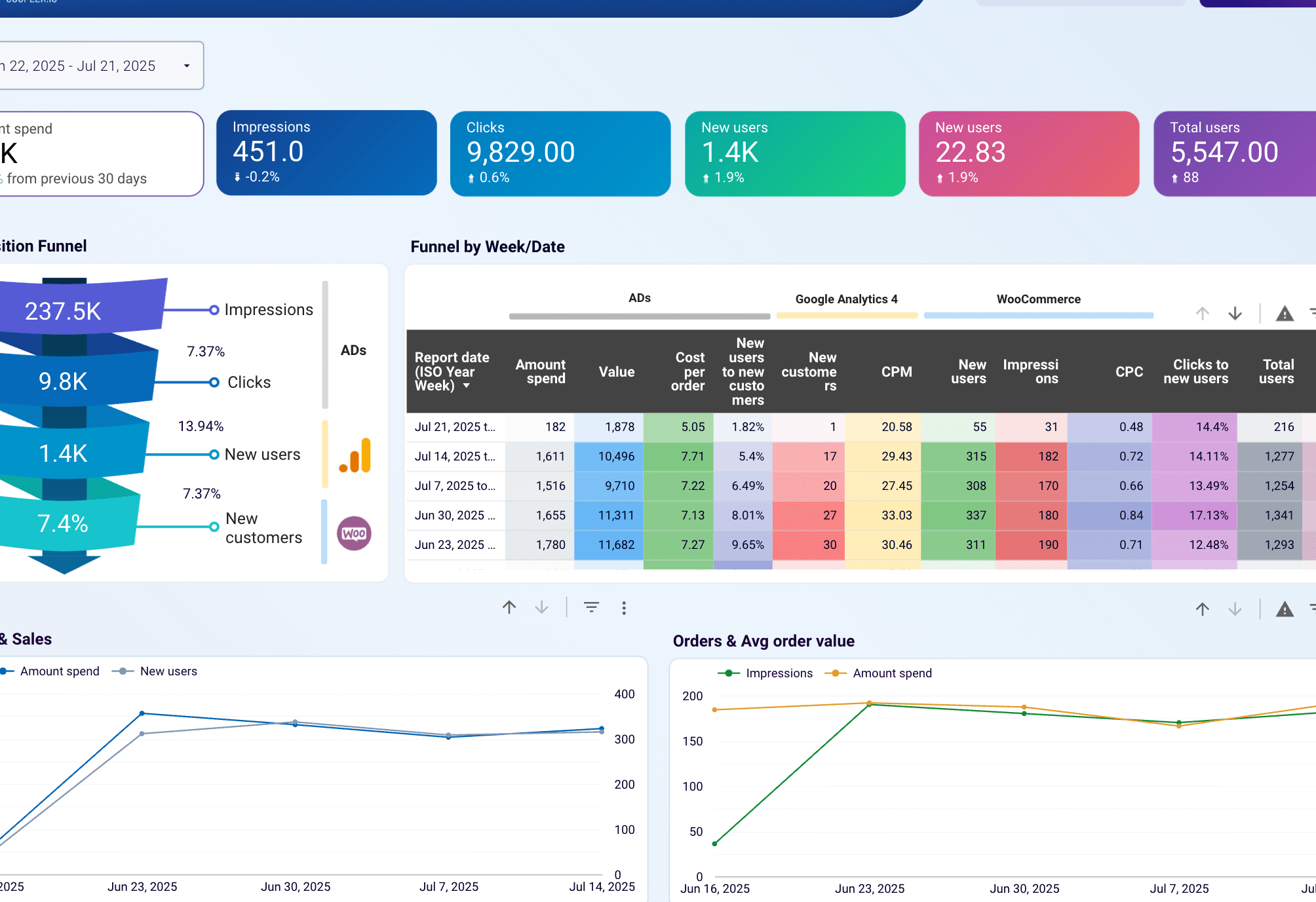Select the Google Analytics 4 column group
Screen dimensions: 1316x902
847,299
